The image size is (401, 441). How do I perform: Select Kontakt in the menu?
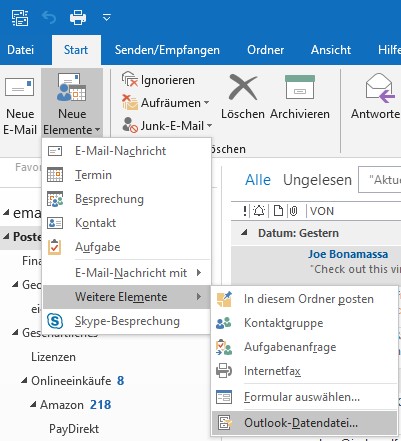point(127,223)
